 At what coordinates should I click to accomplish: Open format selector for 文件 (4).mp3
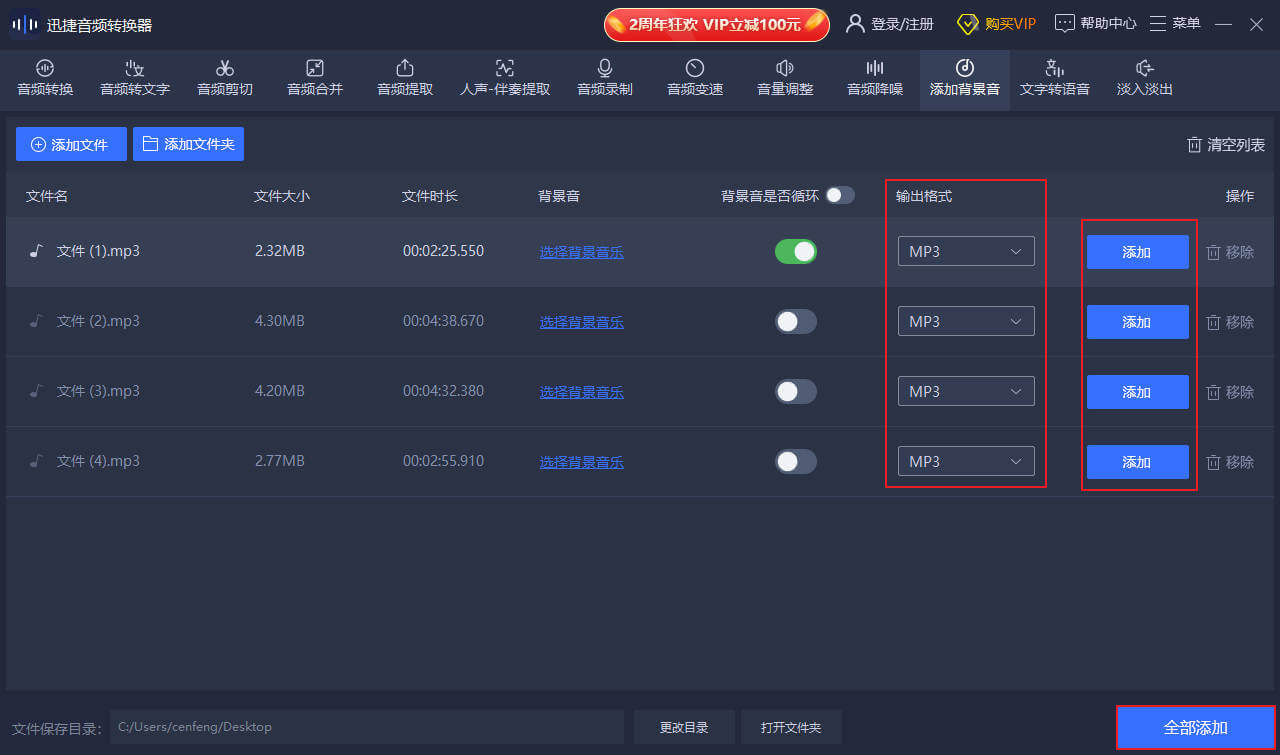(x=966, y=461)
